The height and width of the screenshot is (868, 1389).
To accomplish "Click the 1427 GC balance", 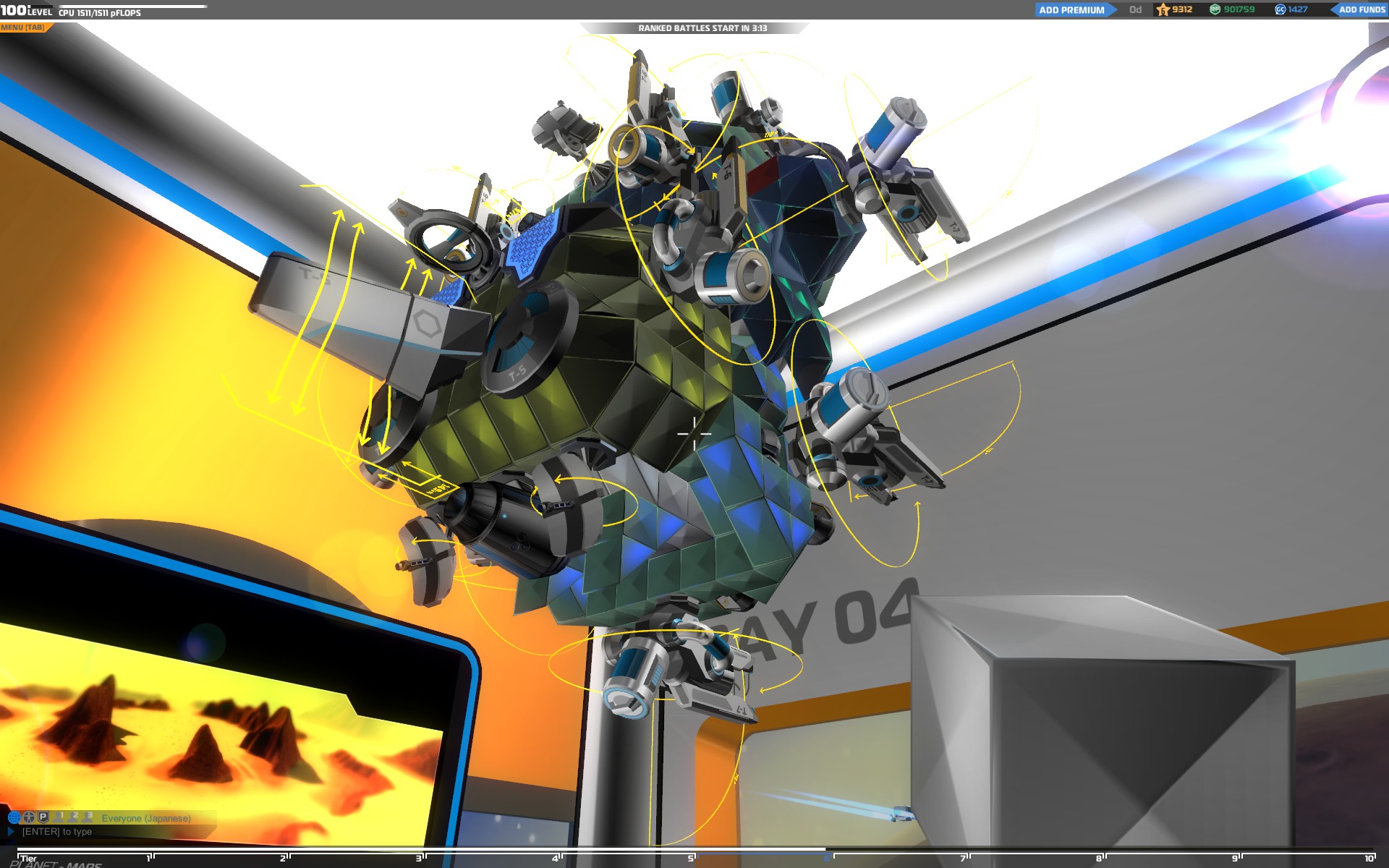I will pyautogui.click(x=1298, y=9).
